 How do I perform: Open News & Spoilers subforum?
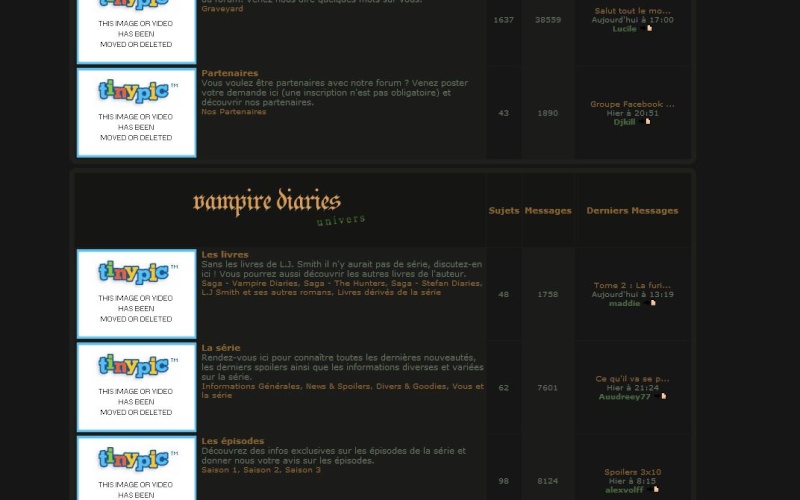point(338,386)
